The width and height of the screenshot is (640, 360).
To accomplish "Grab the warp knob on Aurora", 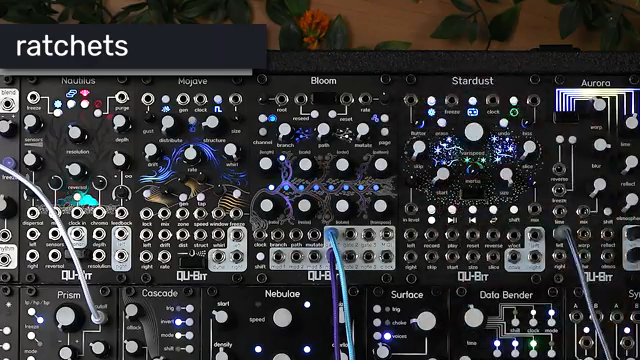I will click(599, 104).
